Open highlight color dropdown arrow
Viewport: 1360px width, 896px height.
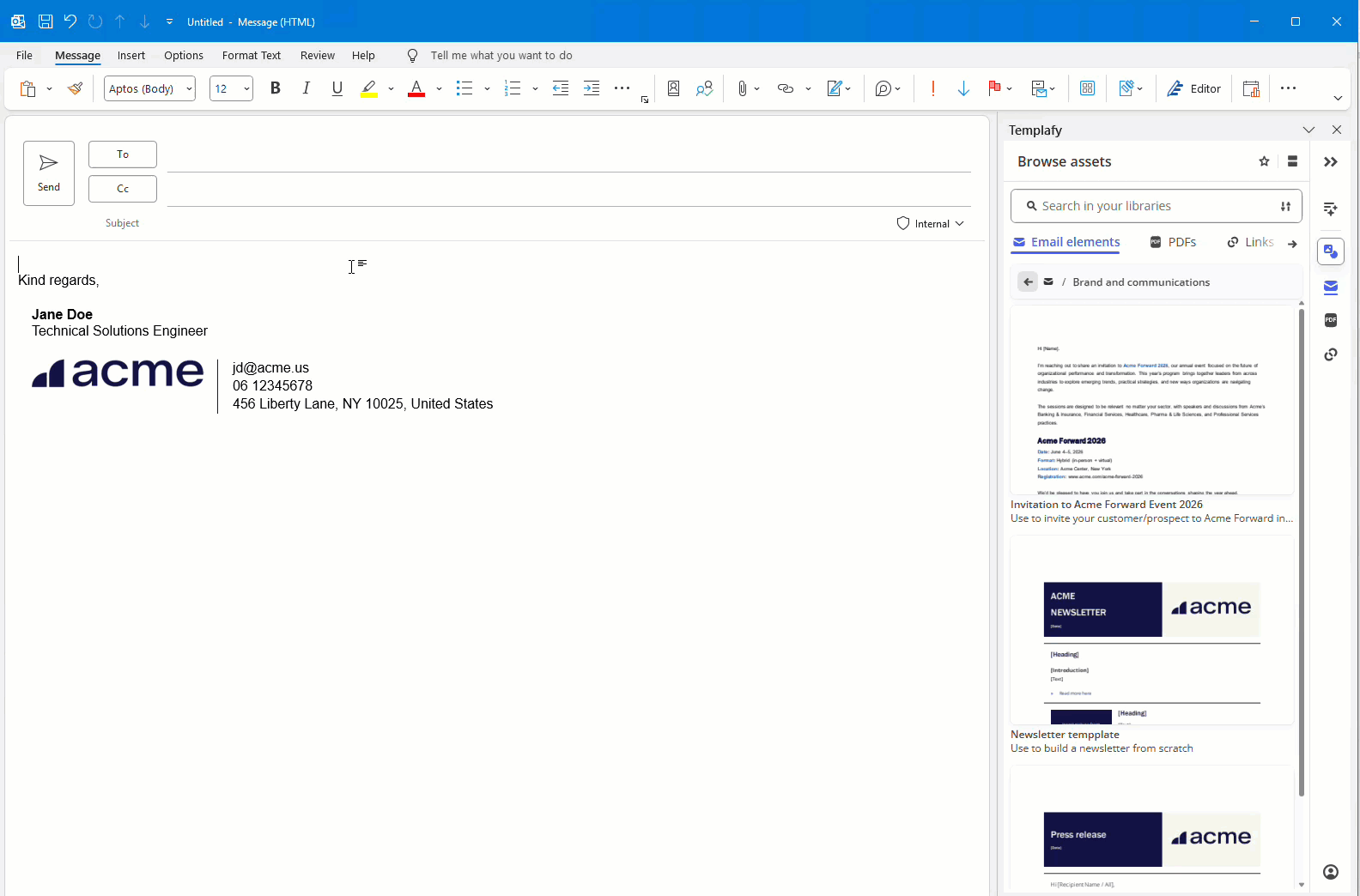click(x=391, y=88)
